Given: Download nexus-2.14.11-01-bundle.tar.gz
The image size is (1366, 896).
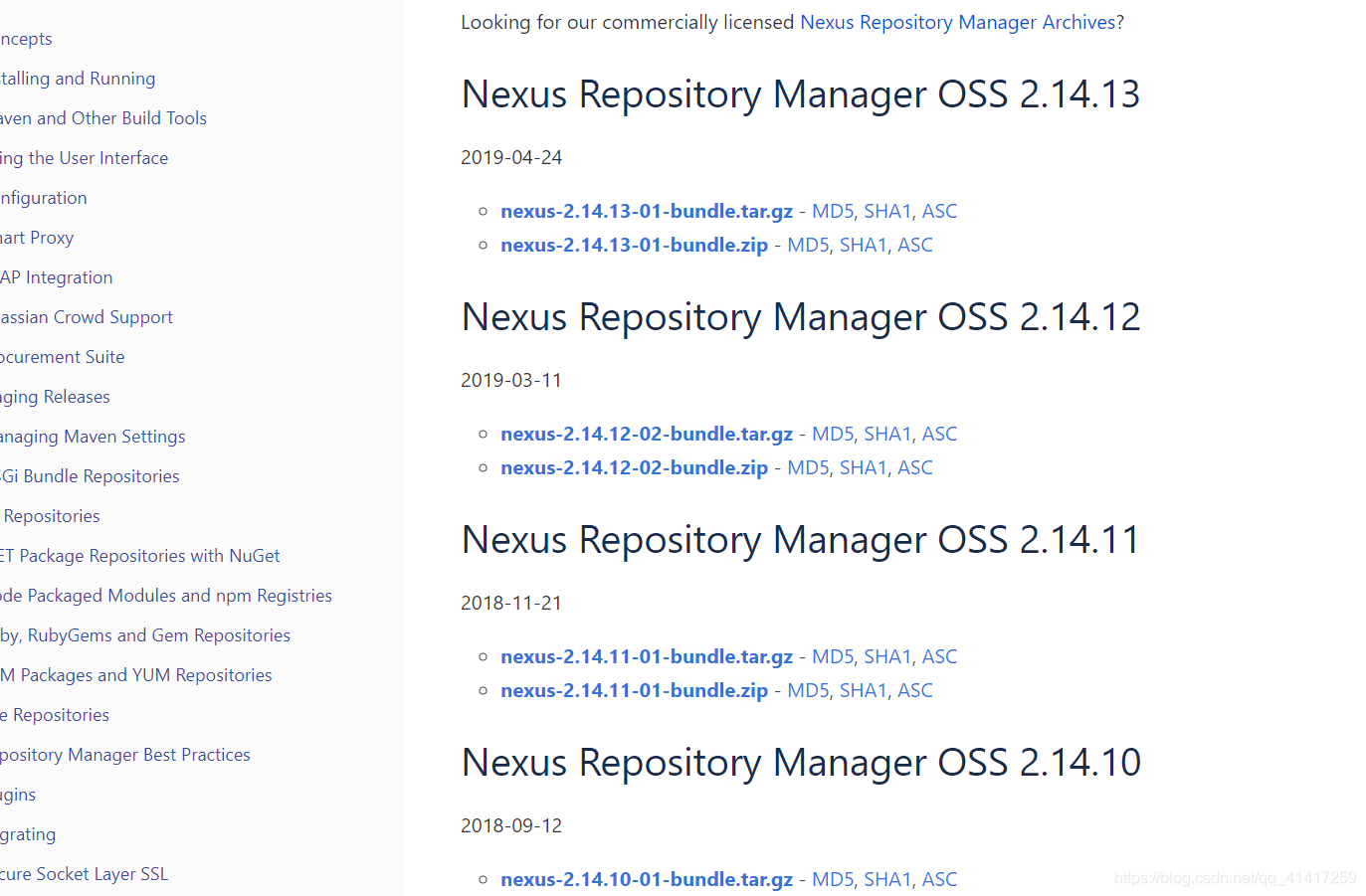Looking at the screenshot, I should pyautogui.click(x=647, y=656).
